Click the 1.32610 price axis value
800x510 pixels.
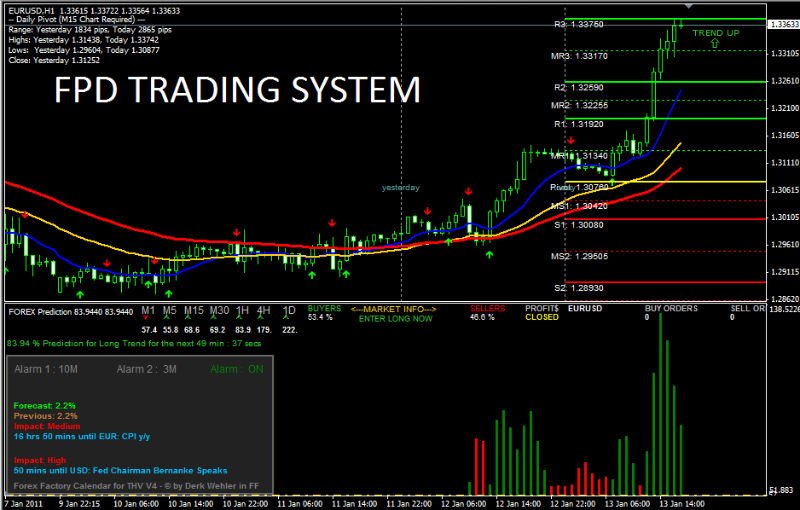785,81
